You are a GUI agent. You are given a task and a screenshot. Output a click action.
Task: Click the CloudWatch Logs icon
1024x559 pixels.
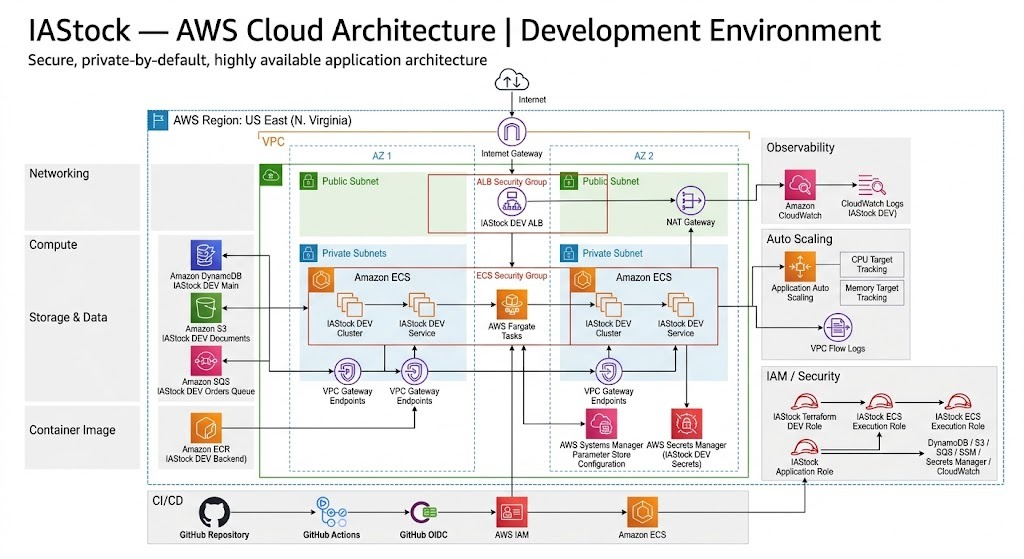[x=872, y=185]
